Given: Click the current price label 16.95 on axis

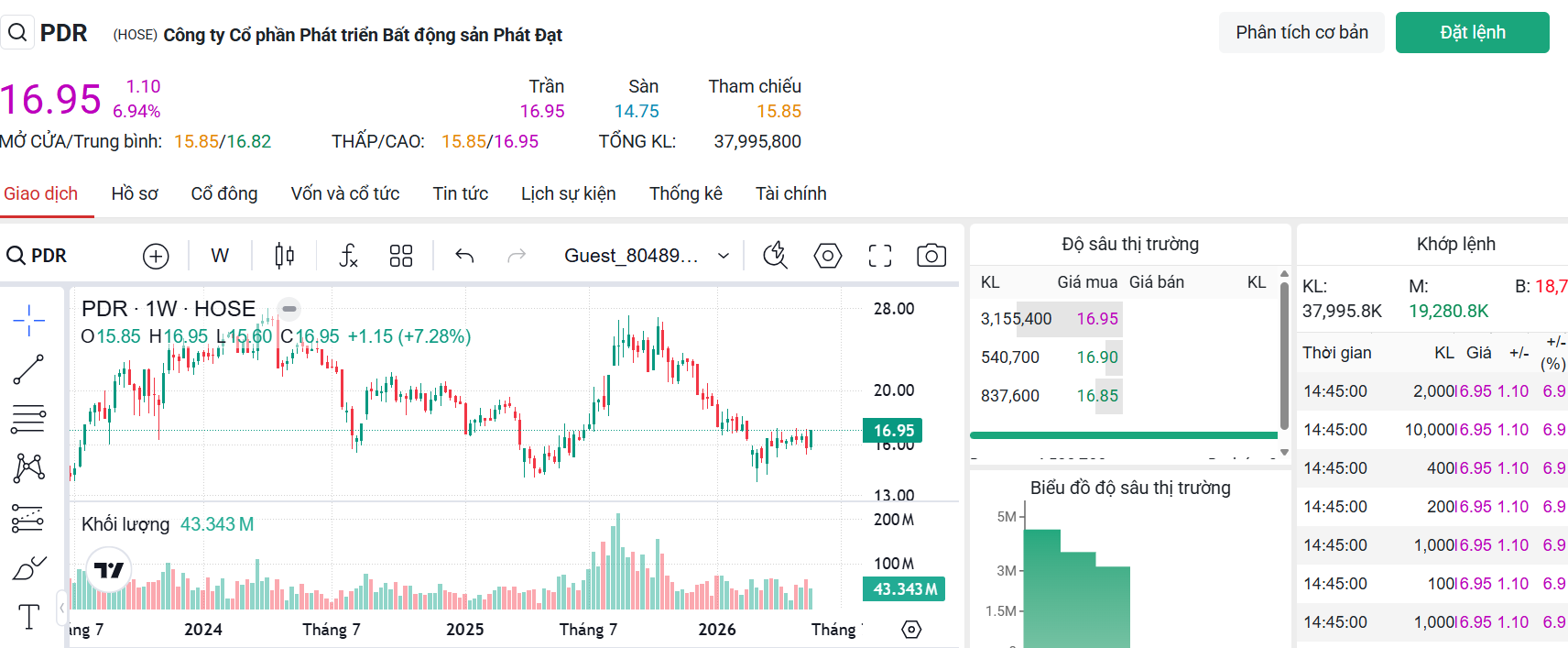Looking at the screenshot, I should (893, 431).
